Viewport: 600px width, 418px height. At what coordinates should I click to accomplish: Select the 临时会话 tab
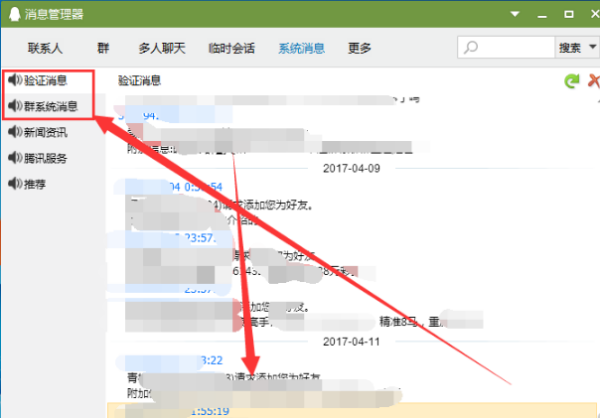(232, 48)
